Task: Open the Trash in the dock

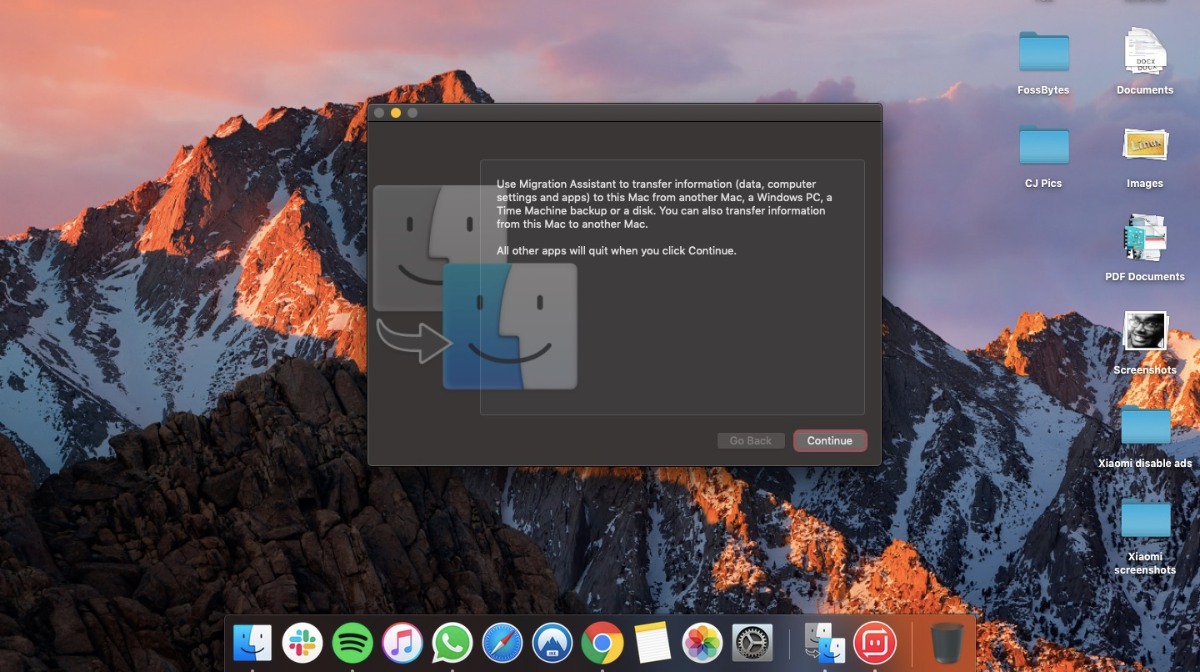Action: click(946, 642)
